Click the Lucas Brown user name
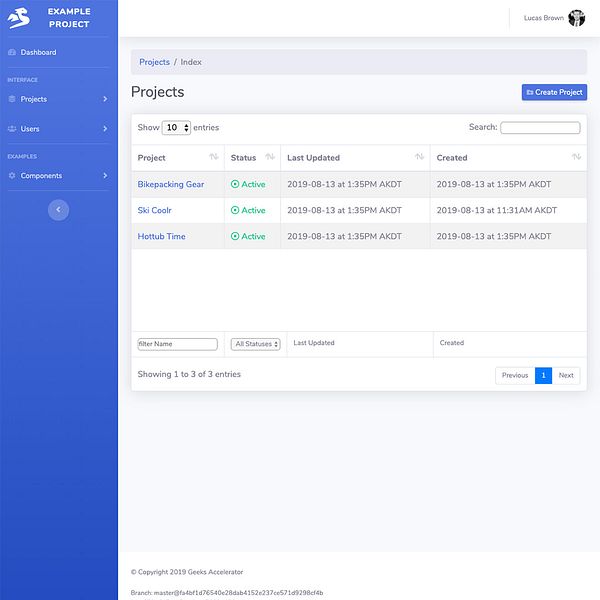600x600 pixels. coord(544,18)
